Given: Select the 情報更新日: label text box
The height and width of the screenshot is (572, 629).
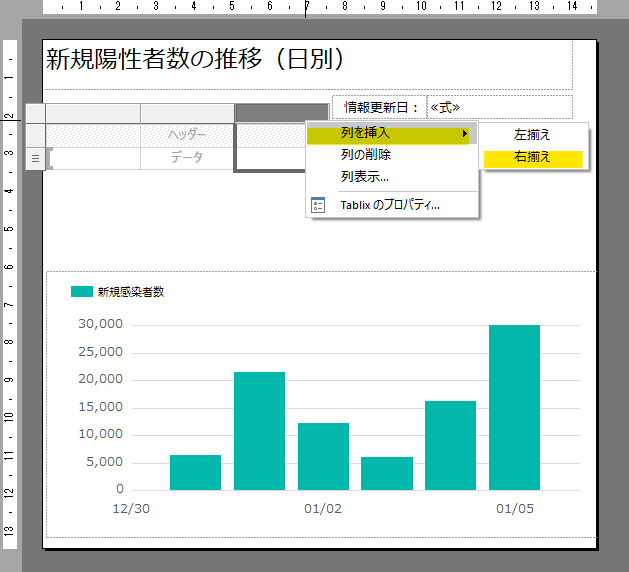Looking at the screenshot, I should click(x=379, y=107).
